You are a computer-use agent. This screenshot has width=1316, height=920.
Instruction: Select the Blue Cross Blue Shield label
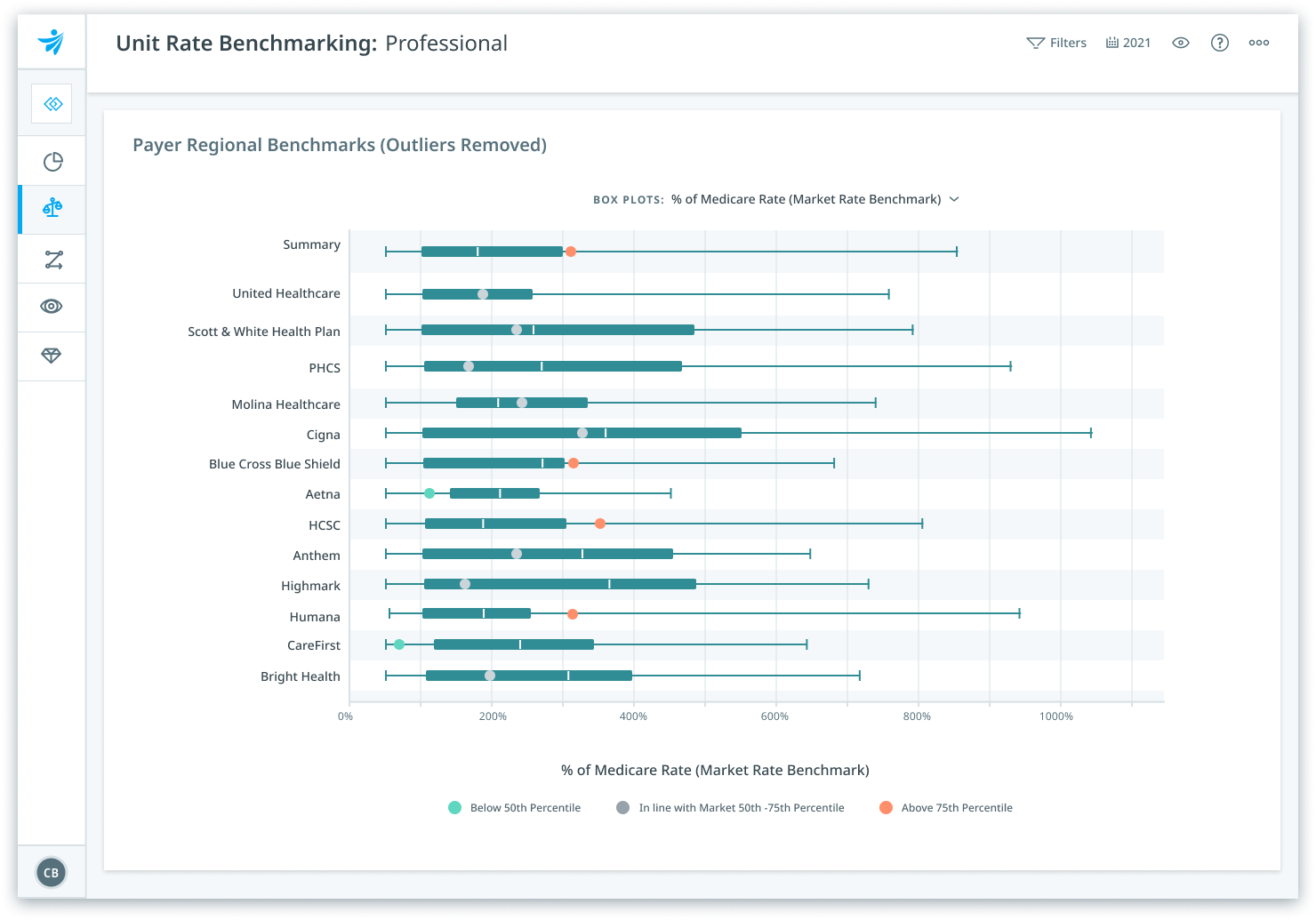[275, 464]
